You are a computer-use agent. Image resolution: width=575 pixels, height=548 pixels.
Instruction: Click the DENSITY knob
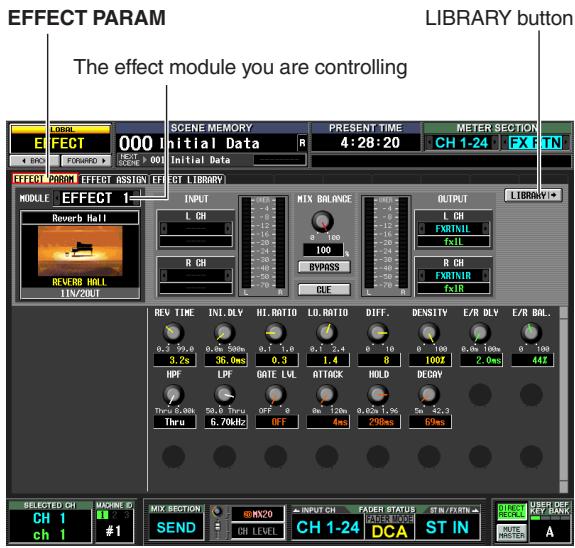coord(429,333)
